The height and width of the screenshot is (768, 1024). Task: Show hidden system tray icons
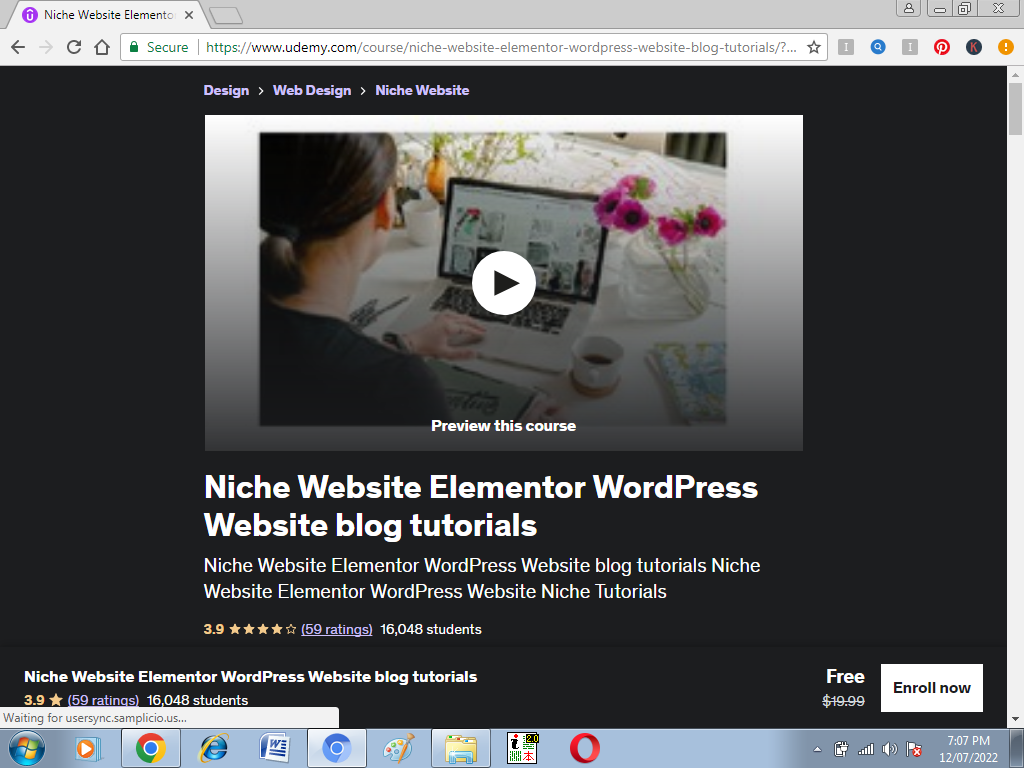coord(817,749)
